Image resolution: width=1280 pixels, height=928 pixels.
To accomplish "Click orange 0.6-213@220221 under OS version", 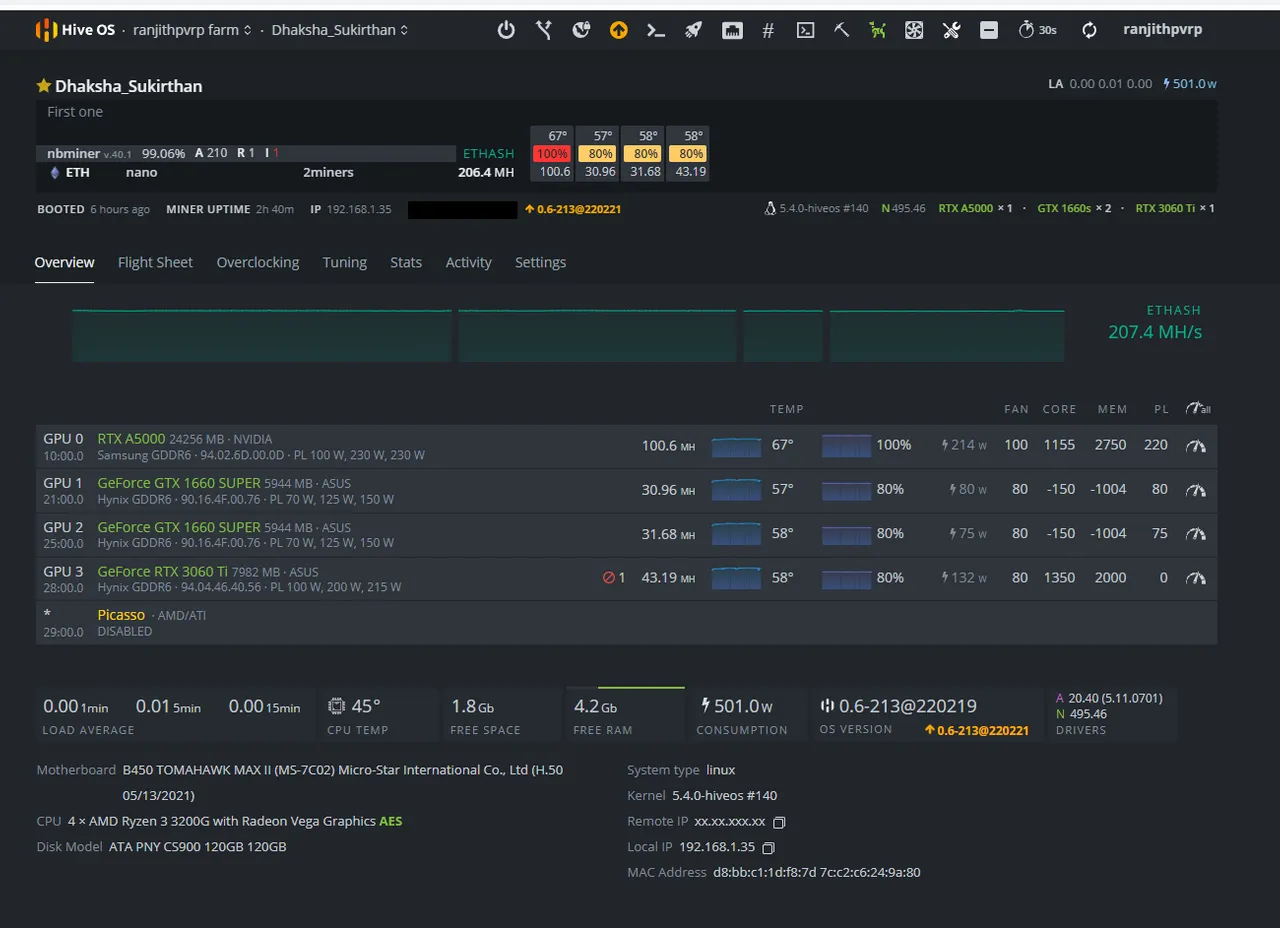I will (976, 730).
